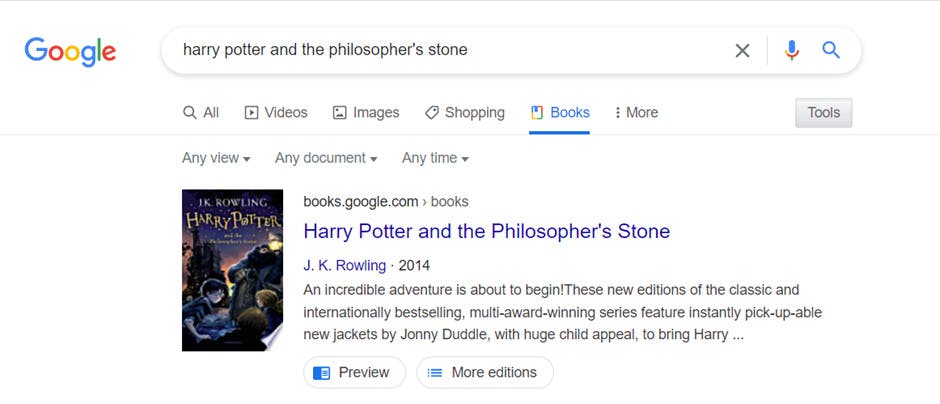Expand the Any view dropdown
Image resolution: width=940 pixels, height=404 pixels.
216,158
